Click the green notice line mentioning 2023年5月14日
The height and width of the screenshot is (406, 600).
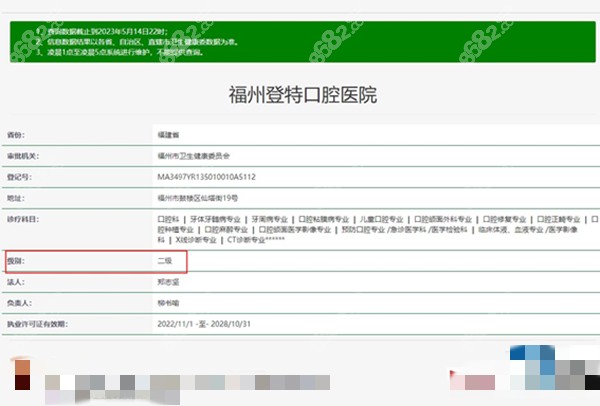102,32
